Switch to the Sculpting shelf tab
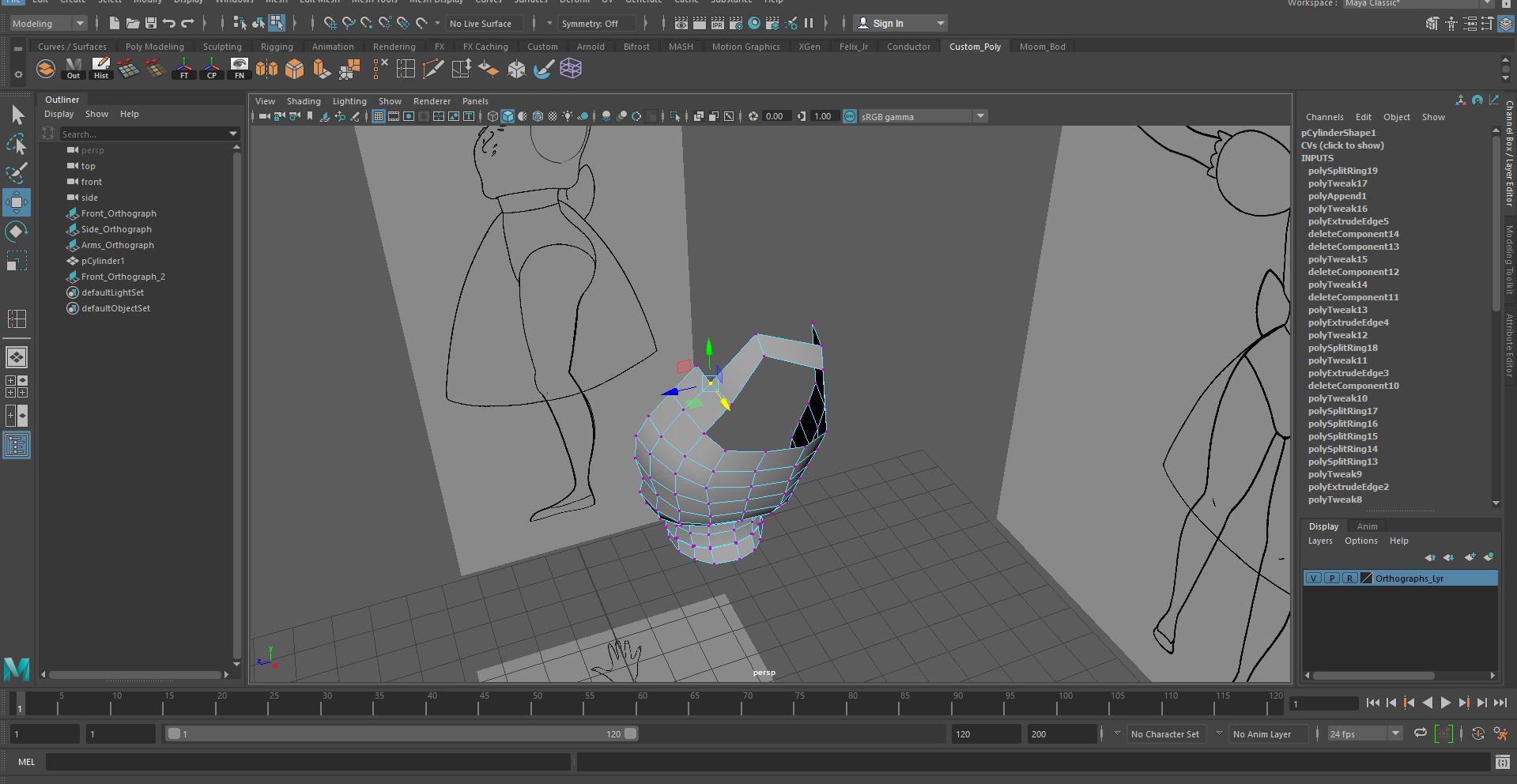Viewport: 1517px width, 784px height. tap(222, 47)
